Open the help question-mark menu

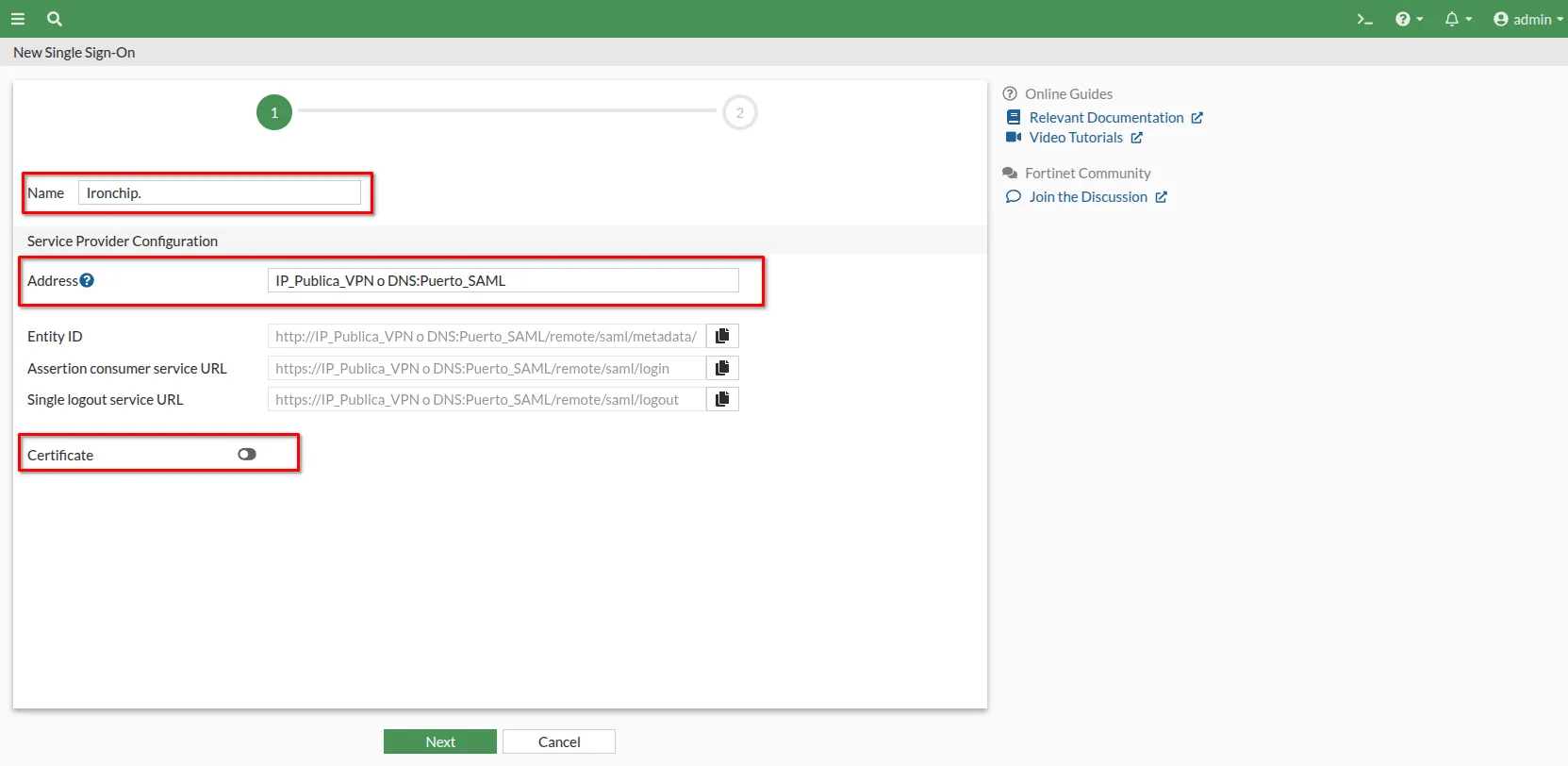click(1409, 19)
